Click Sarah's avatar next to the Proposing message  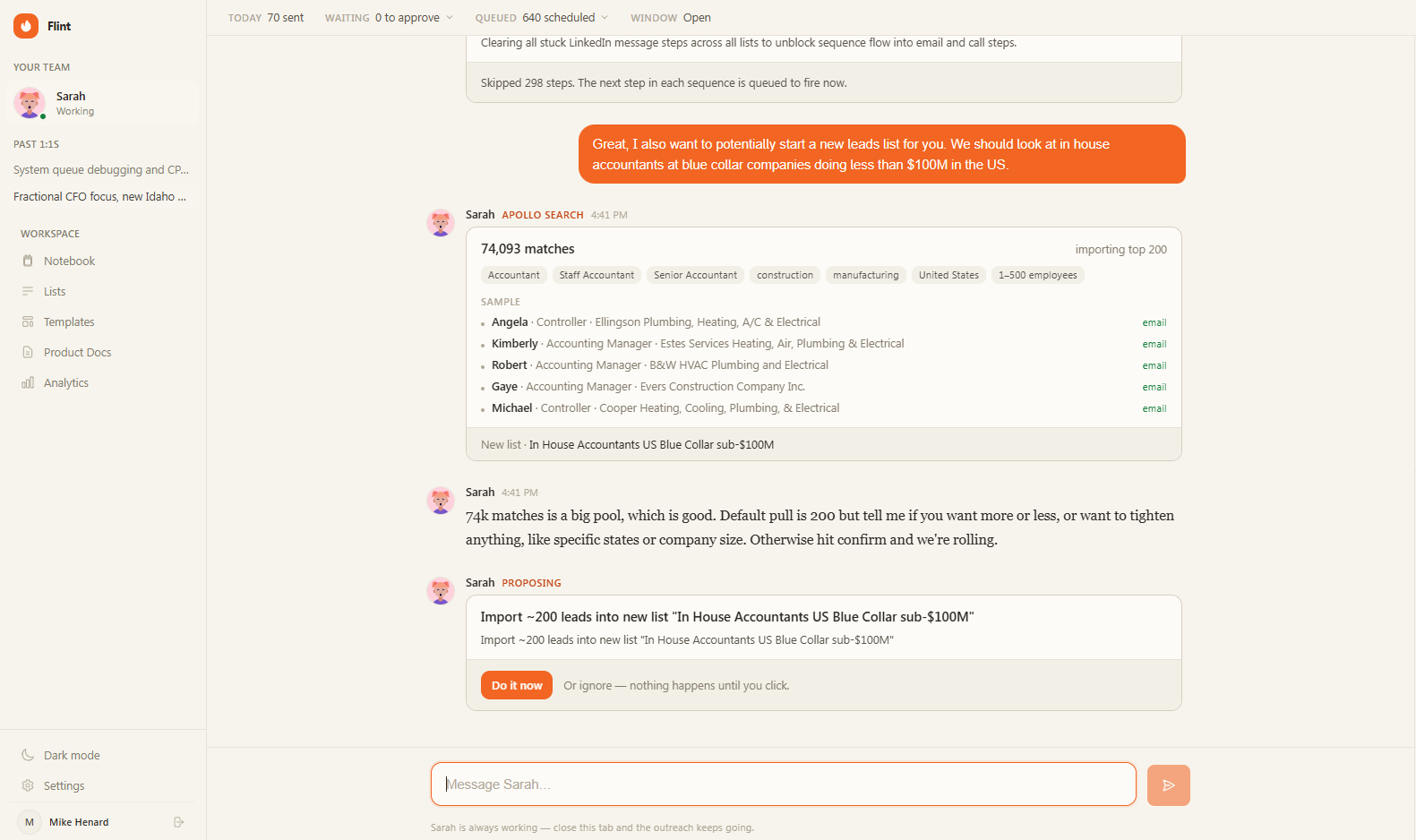[x=441, y=591]
